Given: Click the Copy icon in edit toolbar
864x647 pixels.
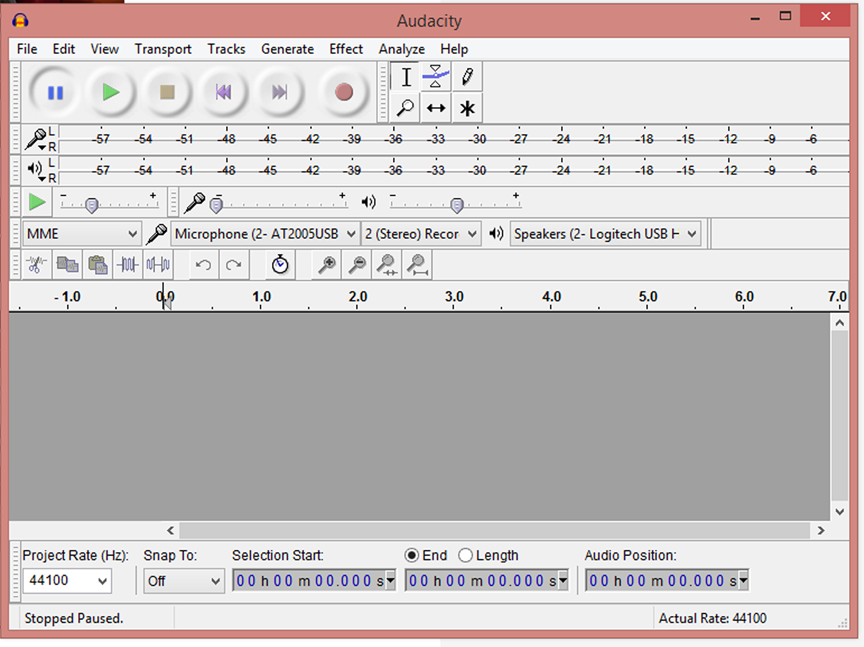Looking at the screenshot, I should coord(67,265).
